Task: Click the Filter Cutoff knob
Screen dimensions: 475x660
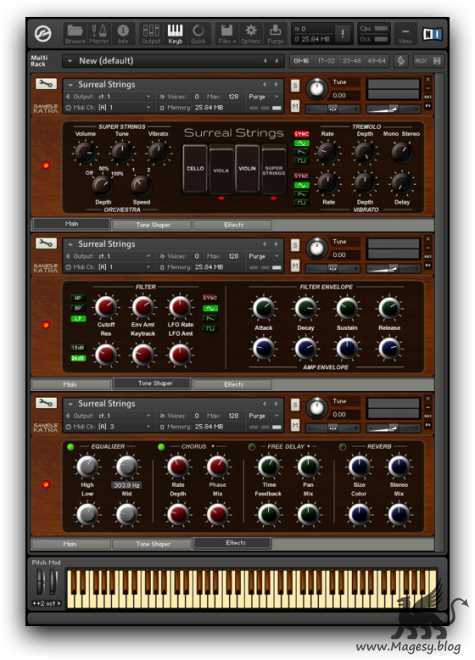Action: (x=106, y=306)
